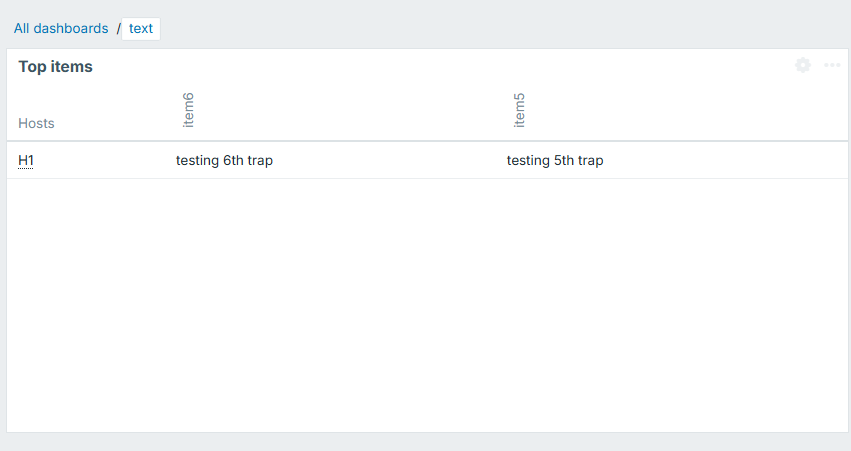Click the Top items widget title

tap(55, 66)
